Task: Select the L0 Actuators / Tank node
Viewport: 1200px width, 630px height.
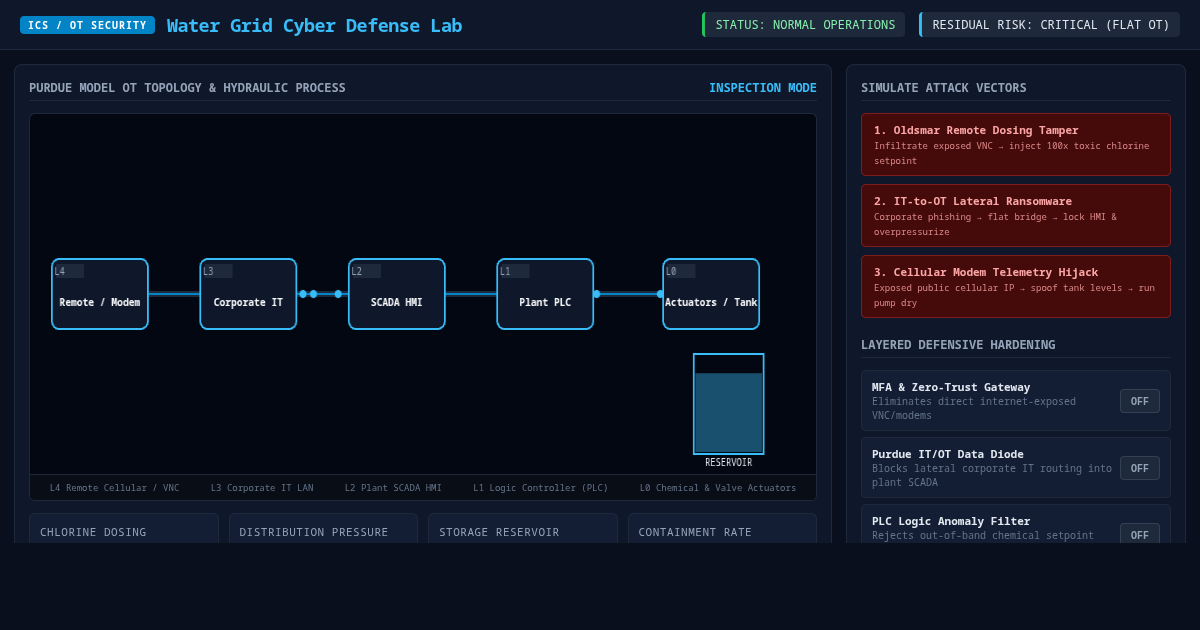Action: tap(711, 294)
